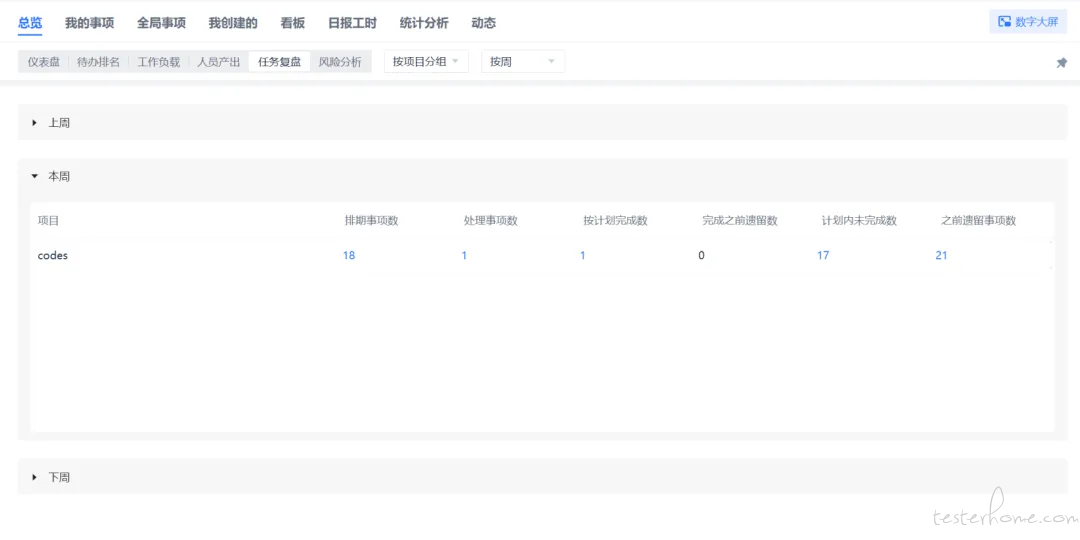Open the 数字大屏 digital screen button
This screenshot has height=540, width=1080.
[1028, 21]
